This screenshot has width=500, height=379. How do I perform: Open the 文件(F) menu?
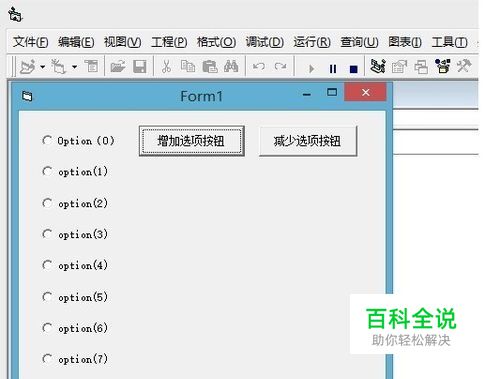tap(31, 42)
